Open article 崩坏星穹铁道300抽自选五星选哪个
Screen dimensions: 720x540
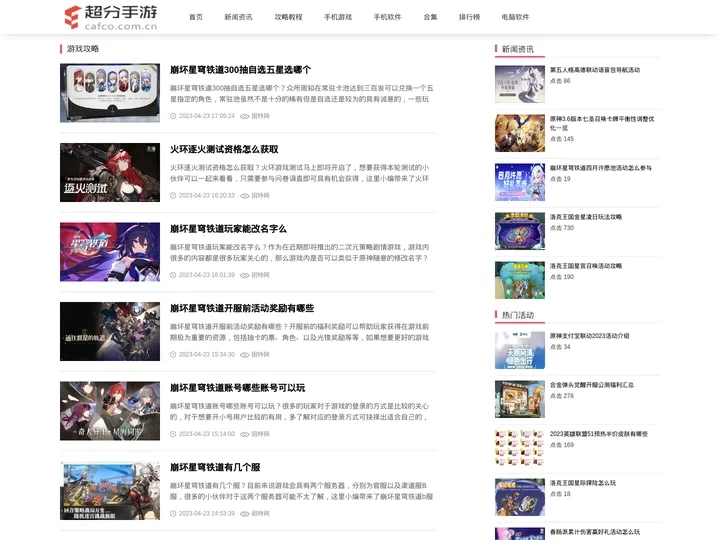pyautogui.click(x=240, y=70)
